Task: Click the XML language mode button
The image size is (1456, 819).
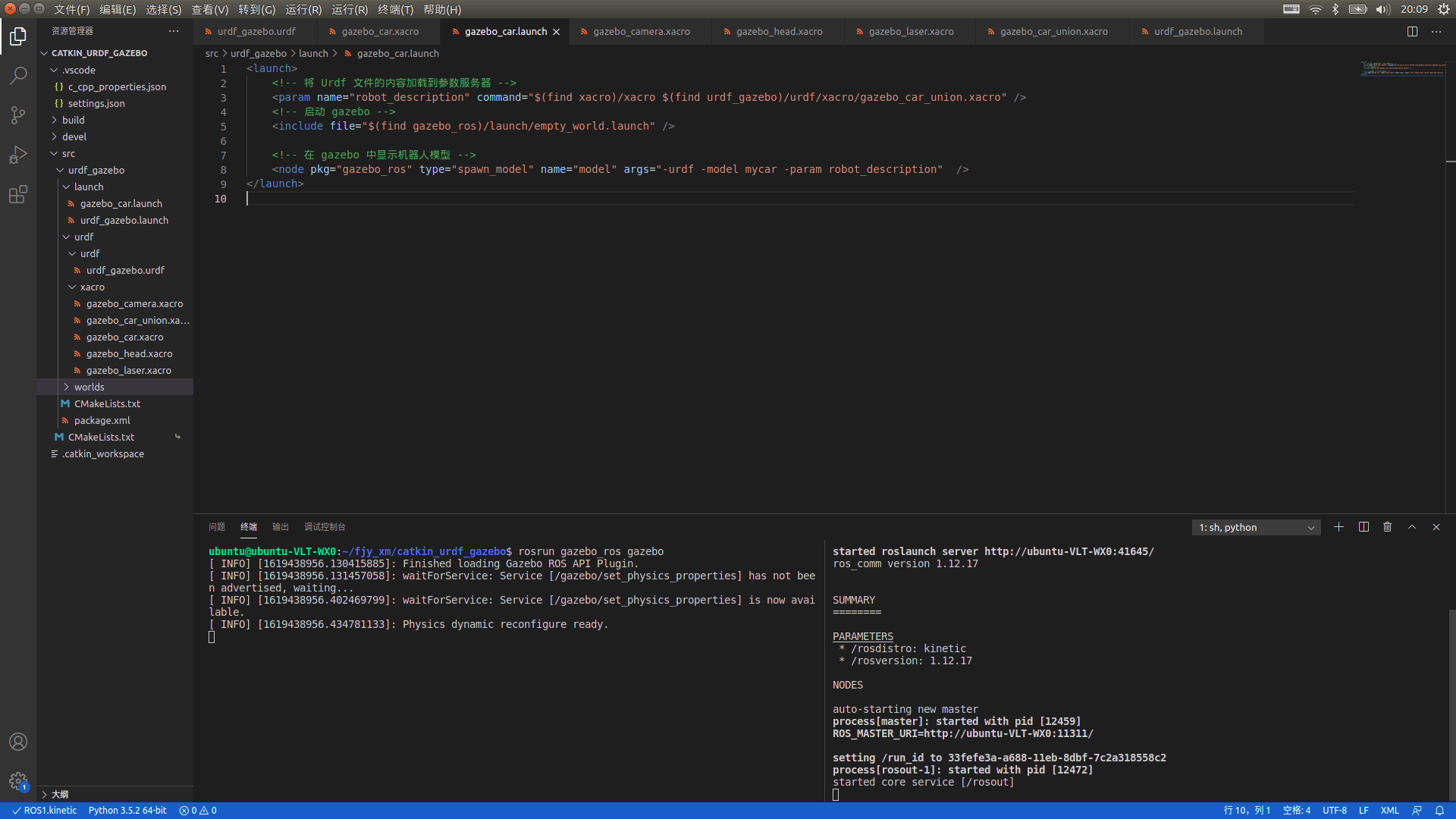Action: point(1389,811)
